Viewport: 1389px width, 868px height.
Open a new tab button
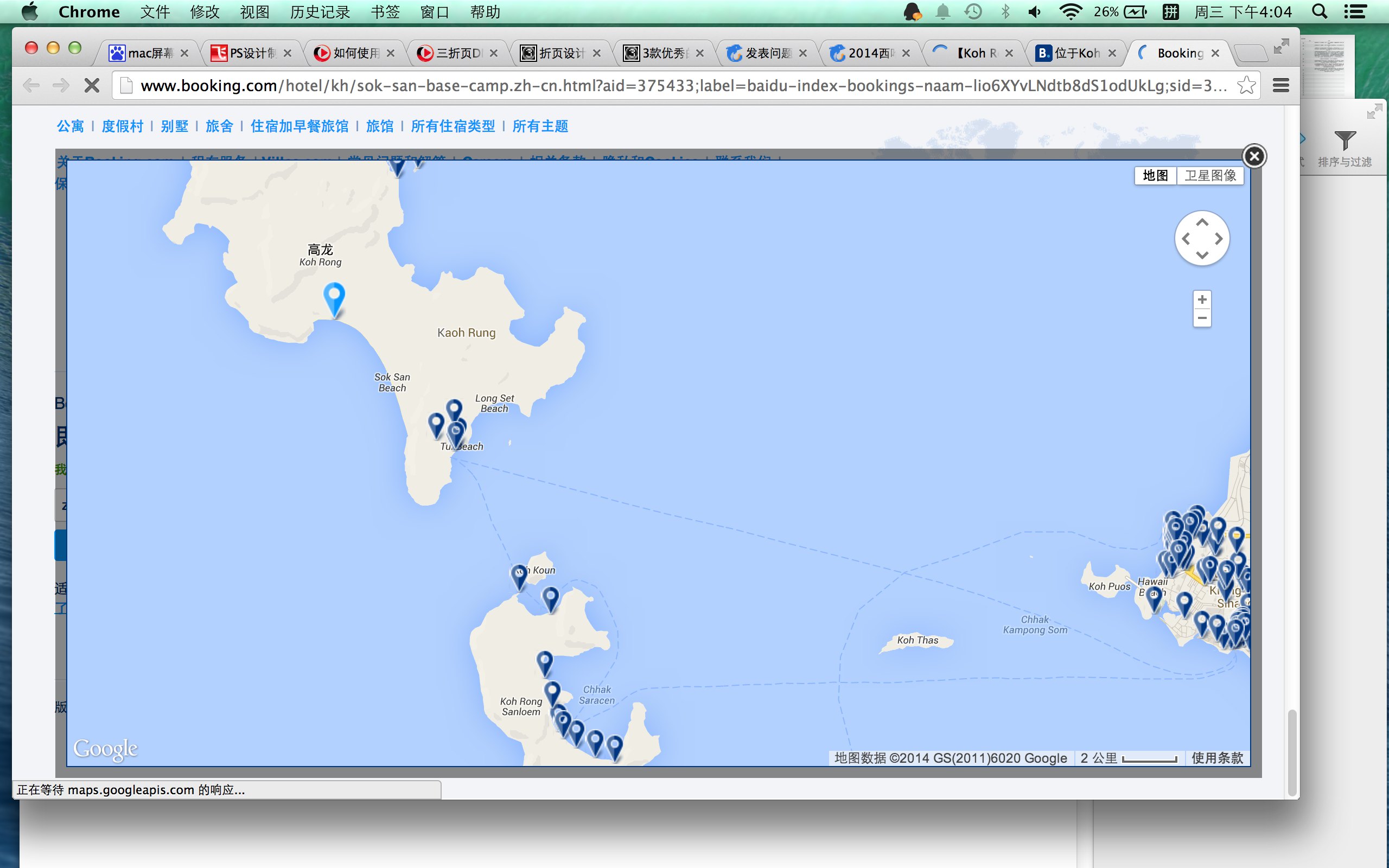(x=1250, y=53)
